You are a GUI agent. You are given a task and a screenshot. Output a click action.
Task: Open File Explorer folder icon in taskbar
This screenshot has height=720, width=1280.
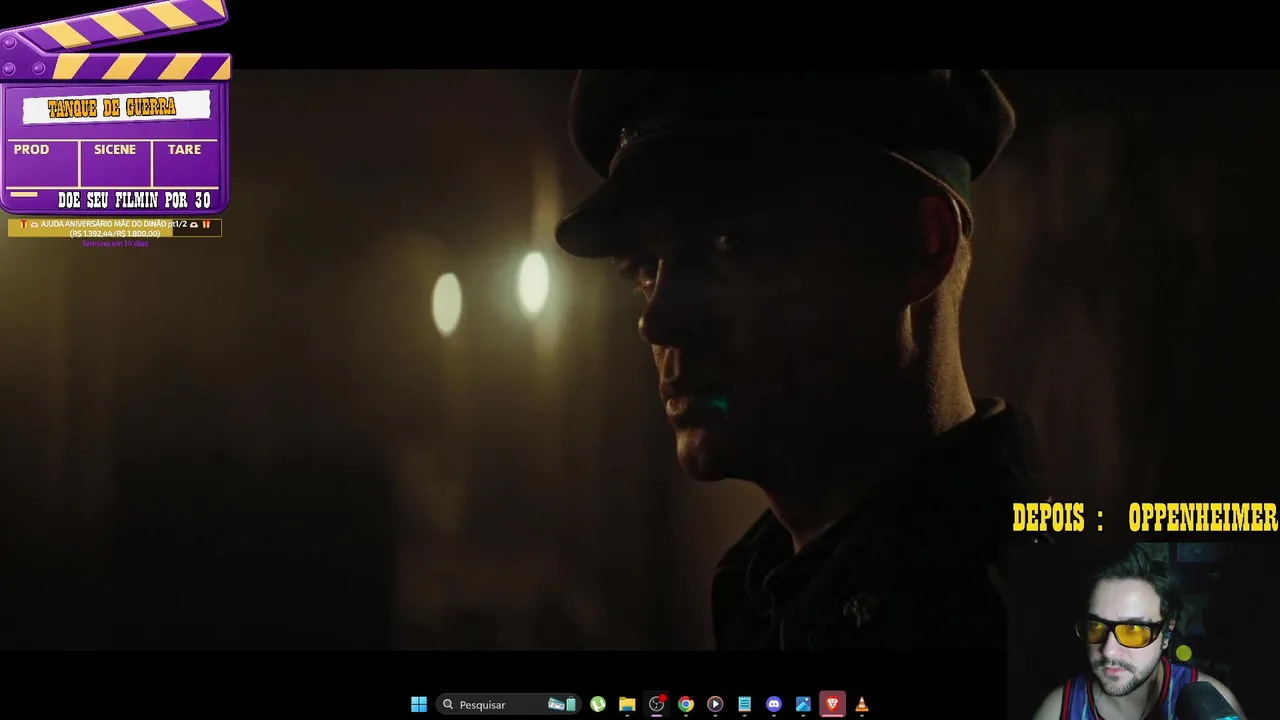tap(627, 704)
